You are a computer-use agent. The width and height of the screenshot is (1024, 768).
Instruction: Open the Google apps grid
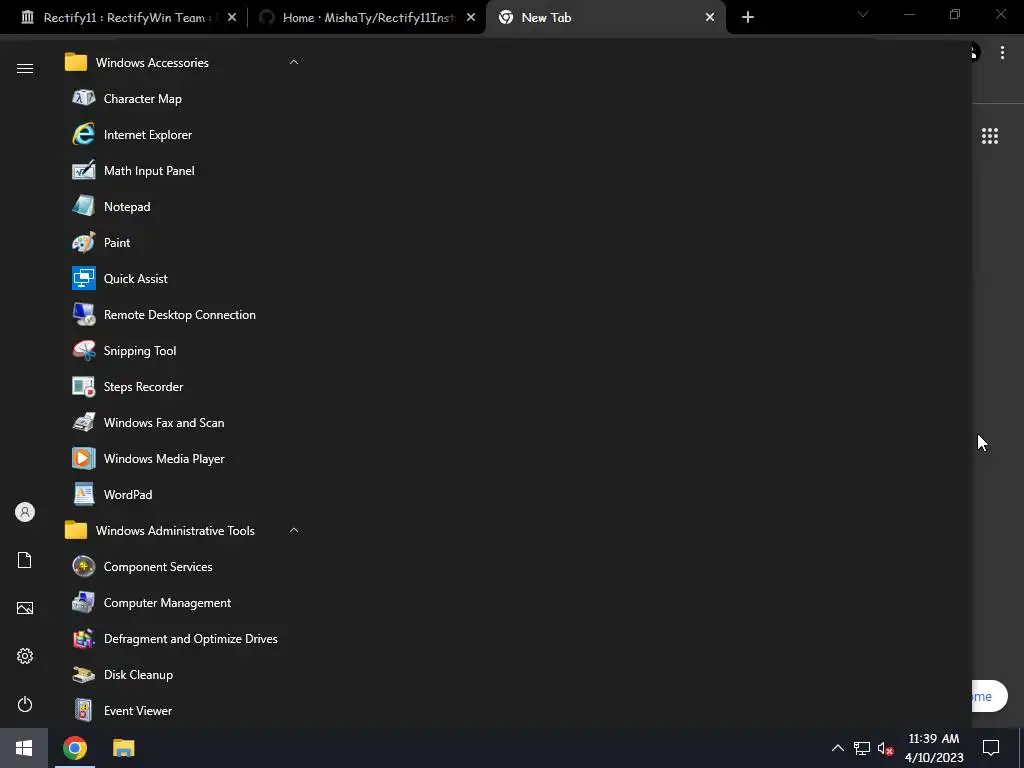pos(990,136)
